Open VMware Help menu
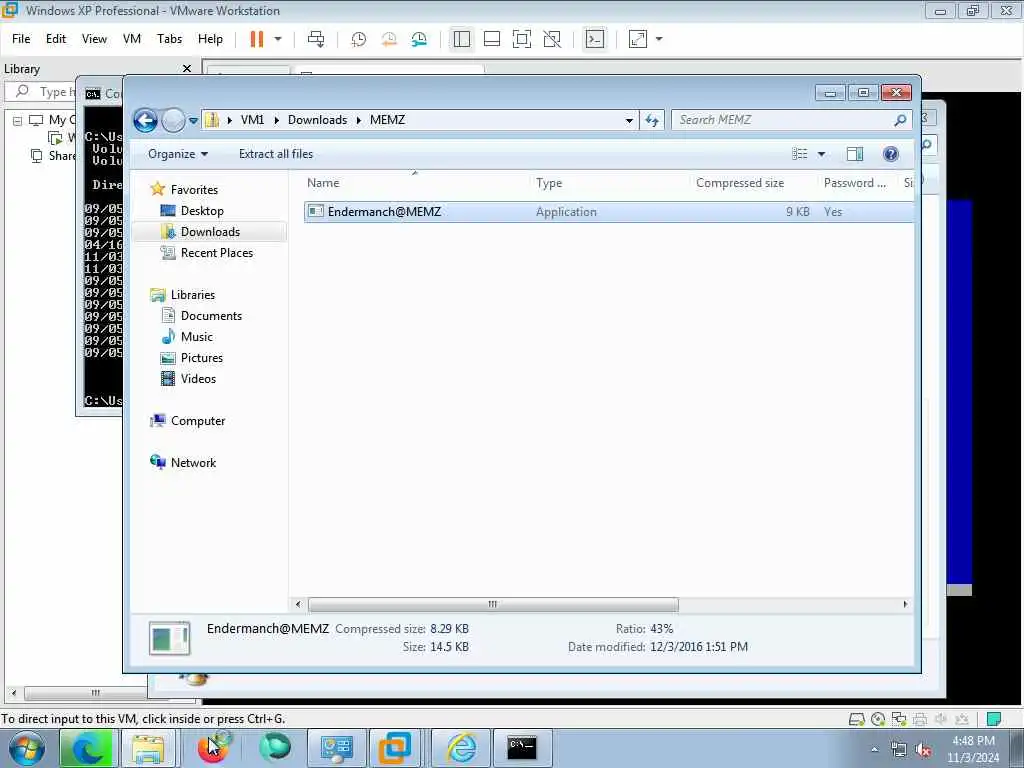 210,39
